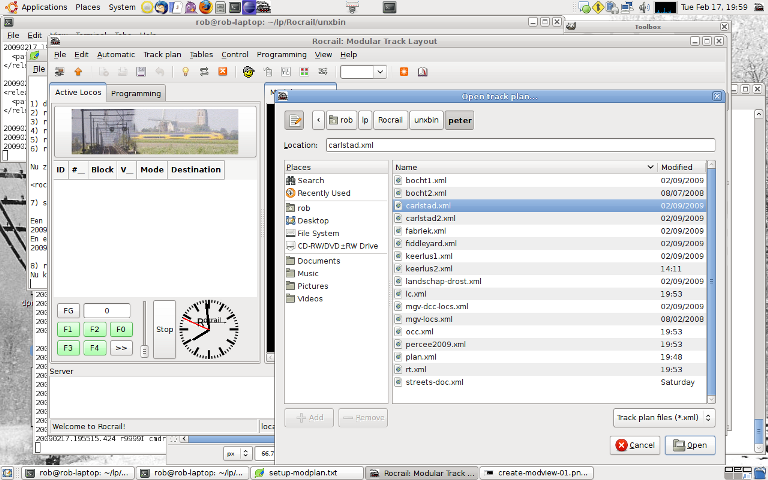The width and height of the screenshot is (768, 480).
Task: Click the light bulb power icon in toolbar
Action: click(185, 72)
